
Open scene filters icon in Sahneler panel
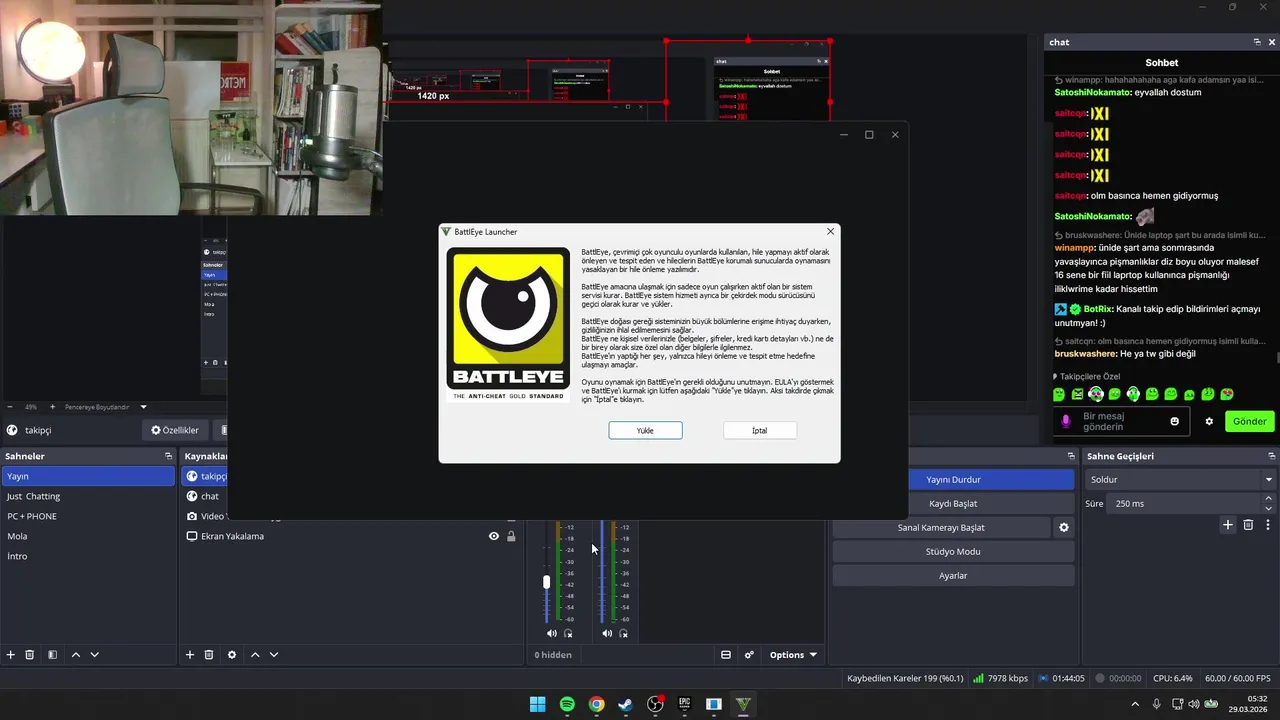(52, 655)
